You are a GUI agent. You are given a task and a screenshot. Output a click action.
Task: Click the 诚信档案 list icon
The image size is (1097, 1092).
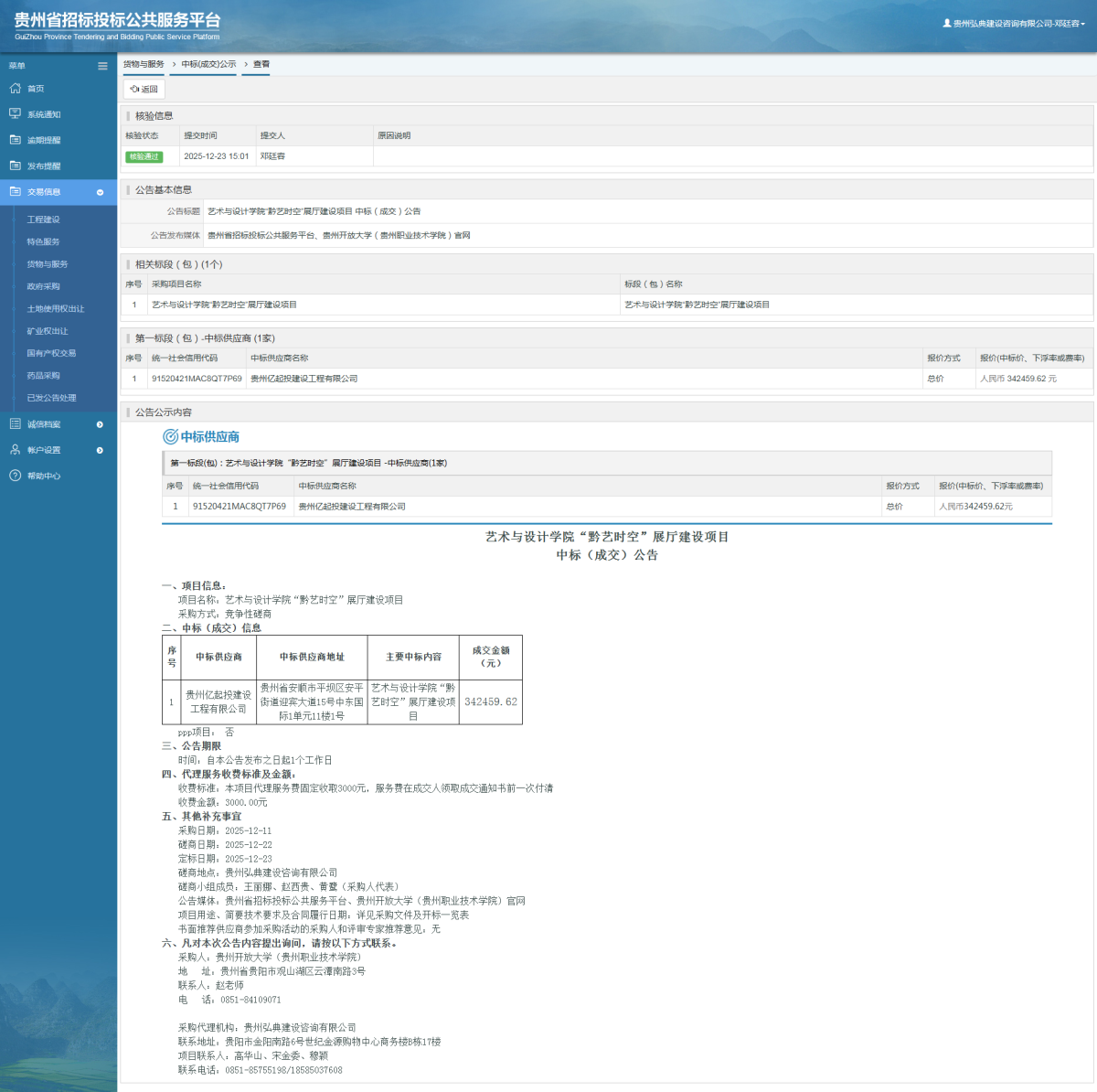pyautogui.click(x=15, y=424)
